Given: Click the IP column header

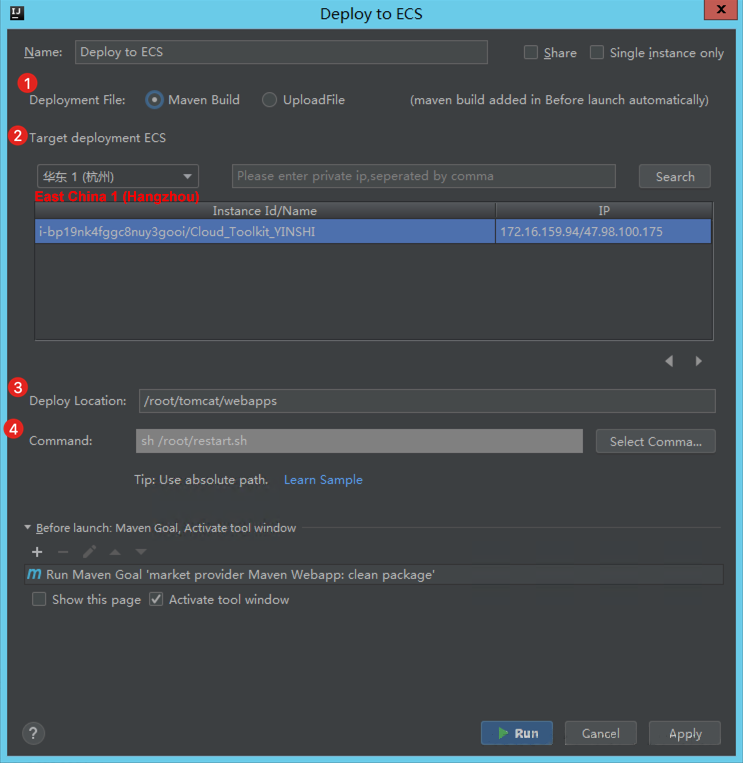Looking at the screenshot, I should point(604,211).
